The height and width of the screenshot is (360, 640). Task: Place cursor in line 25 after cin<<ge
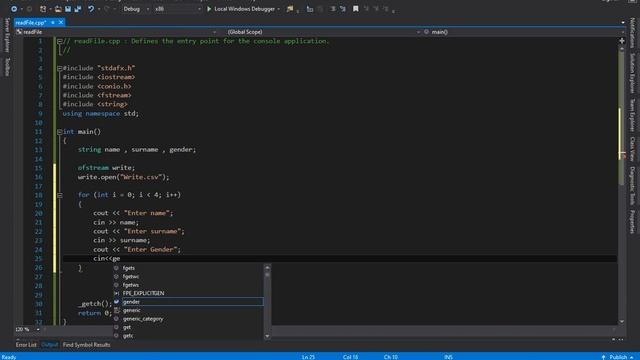point(120,258)
